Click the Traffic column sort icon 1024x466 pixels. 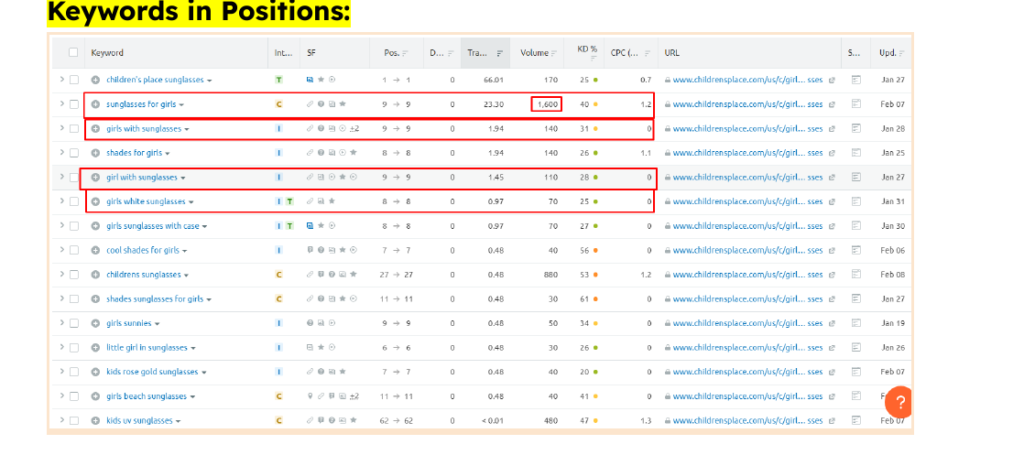[x=500, y=54]
